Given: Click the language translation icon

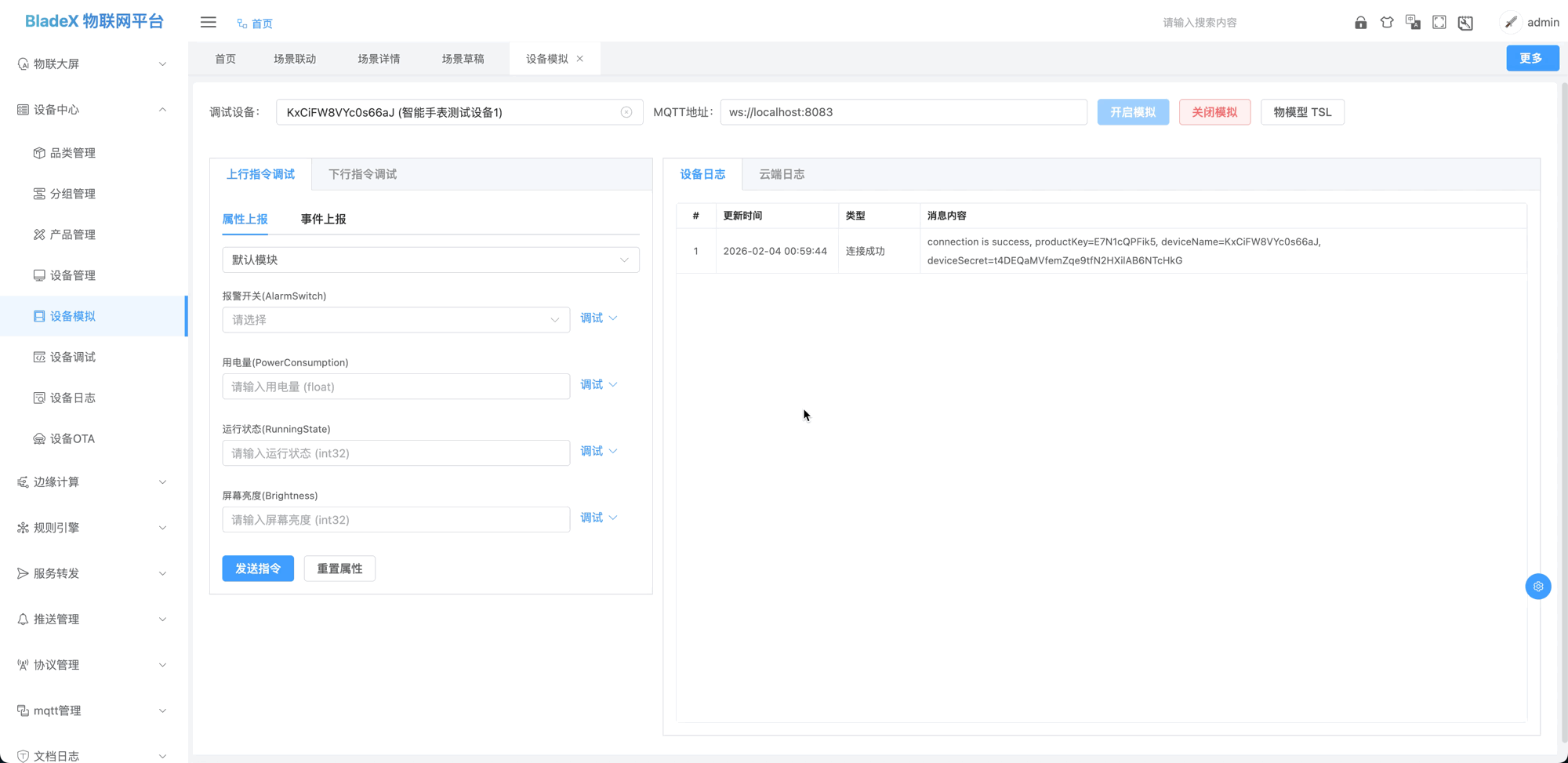Looking at the screenshot, I should pos(1413,23).
